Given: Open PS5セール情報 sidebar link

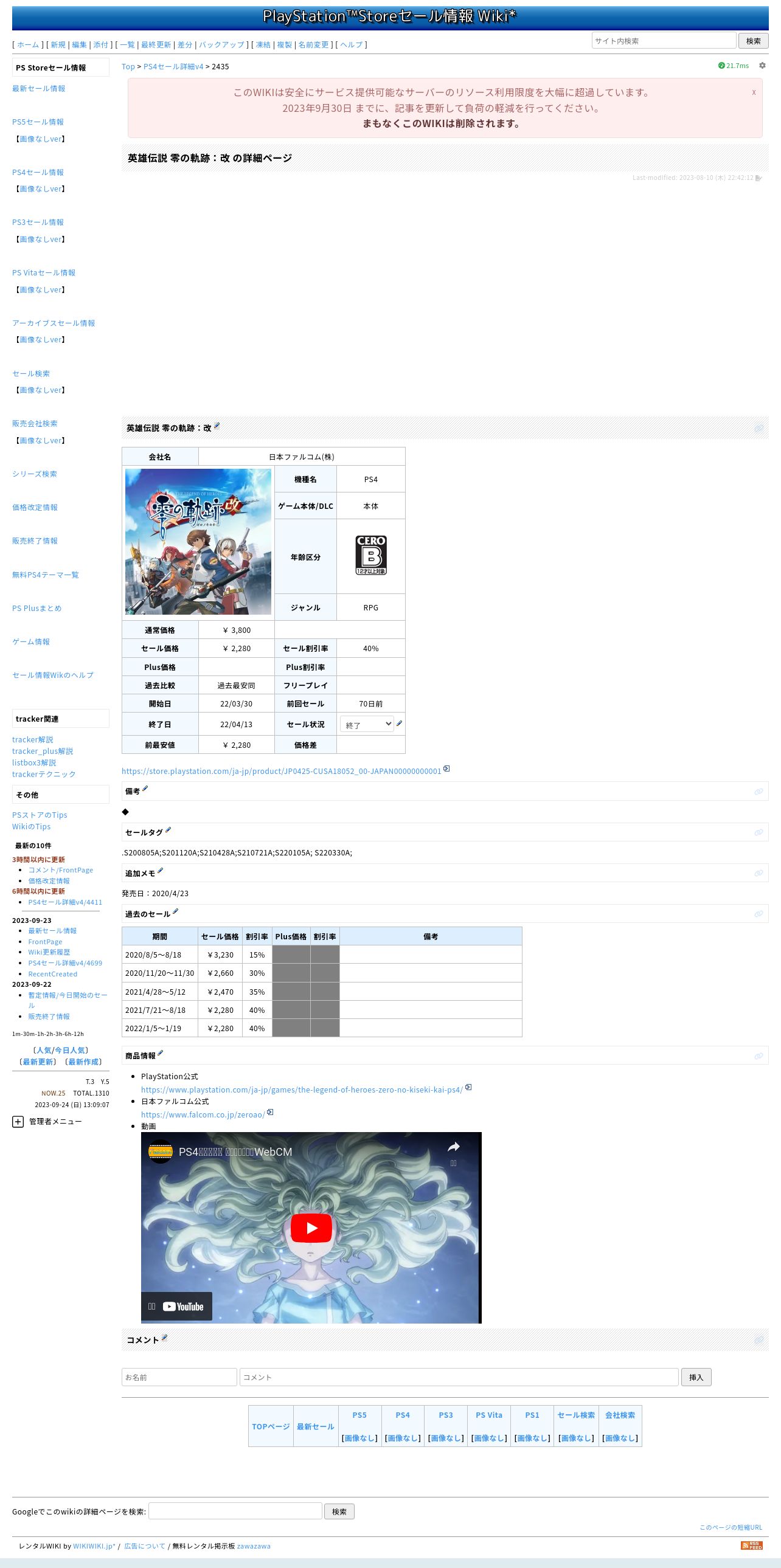Looking at the screenshot, I should (38, 122).
